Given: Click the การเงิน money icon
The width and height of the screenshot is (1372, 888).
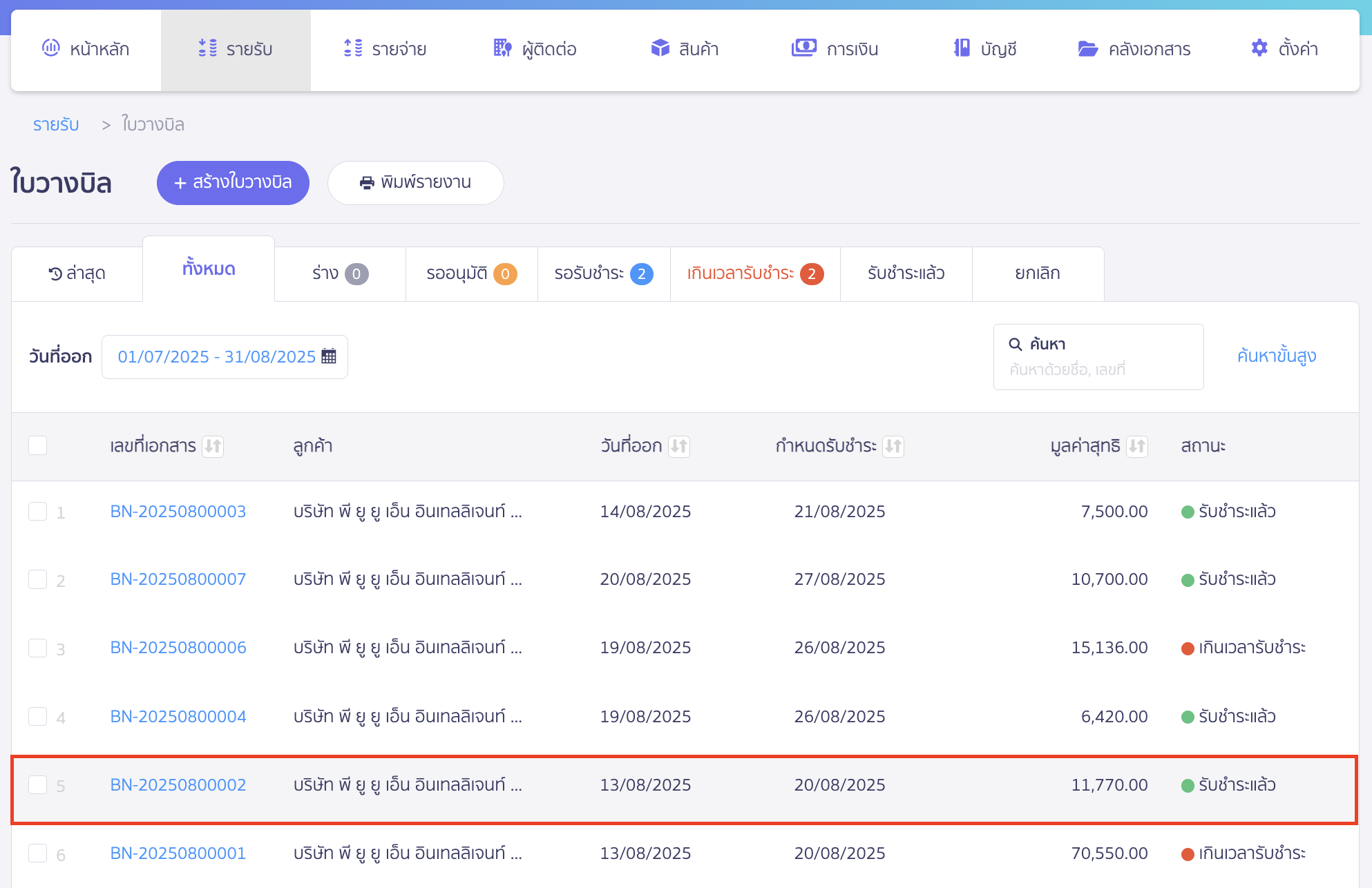Looking at the screenshot, I should [803, 48].
